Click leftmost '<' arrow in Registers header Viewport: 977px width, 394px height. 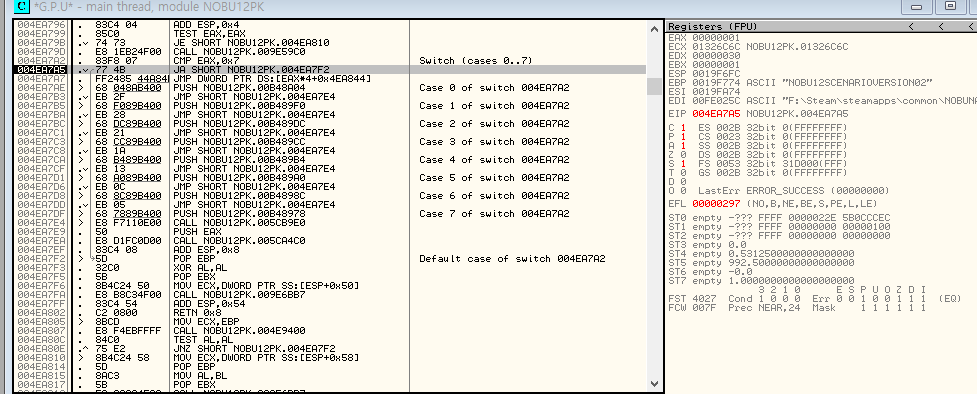tap(911, 26)
